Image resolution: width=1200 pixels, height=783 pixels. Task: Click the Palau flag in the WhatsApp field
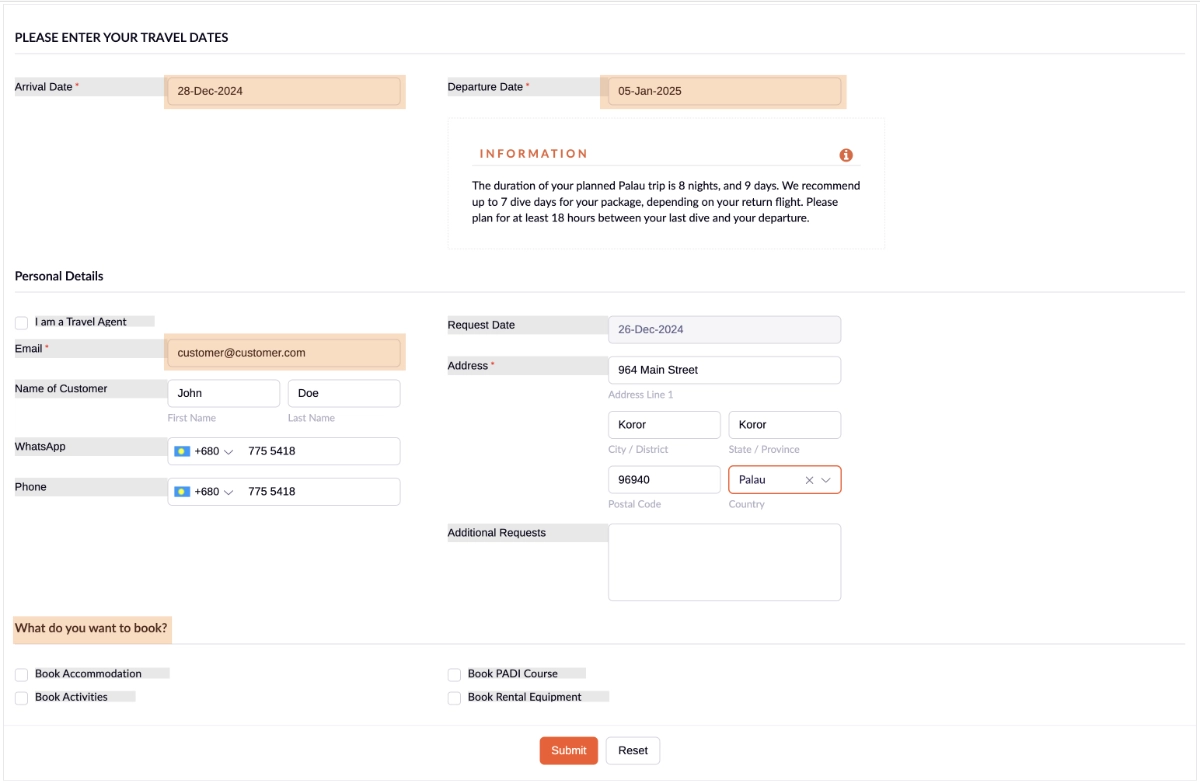click(x=182, y=451)
